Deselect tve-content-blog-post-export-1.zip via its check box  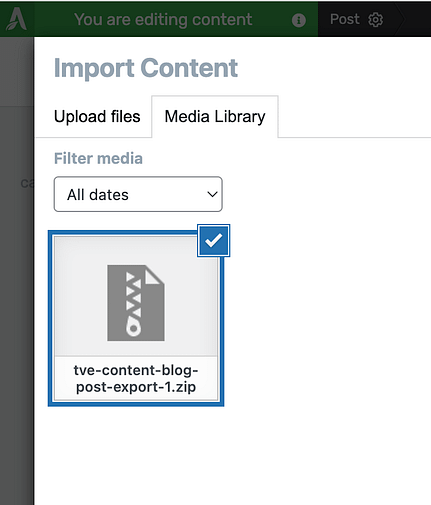tap(213, 241)
